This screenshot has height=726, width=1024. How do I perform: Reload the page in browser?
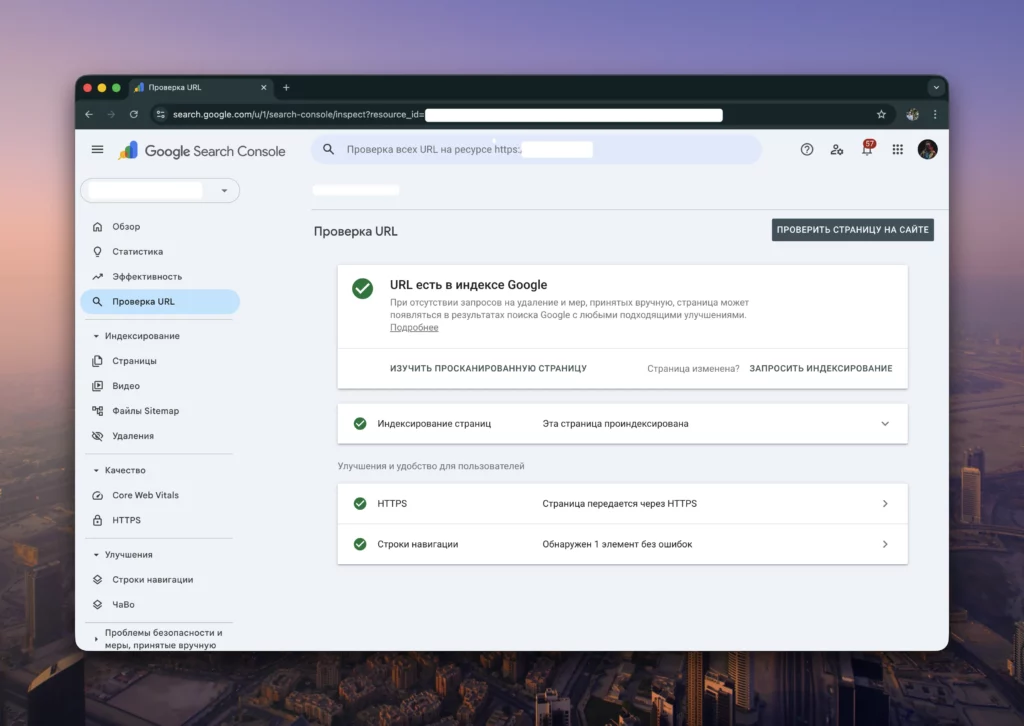[134, 114]
